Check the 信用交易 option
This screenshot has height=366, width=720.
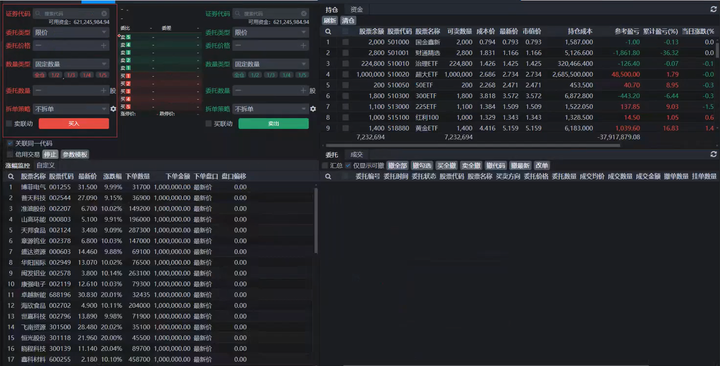tap(10, 154)
